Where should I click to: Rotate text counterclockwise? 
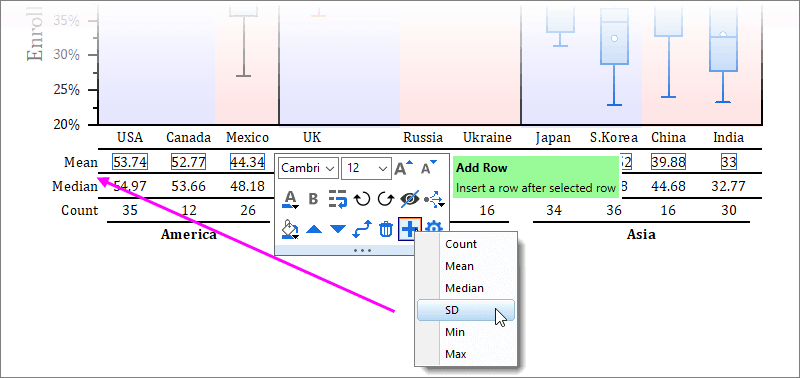(x=362, y=198)
